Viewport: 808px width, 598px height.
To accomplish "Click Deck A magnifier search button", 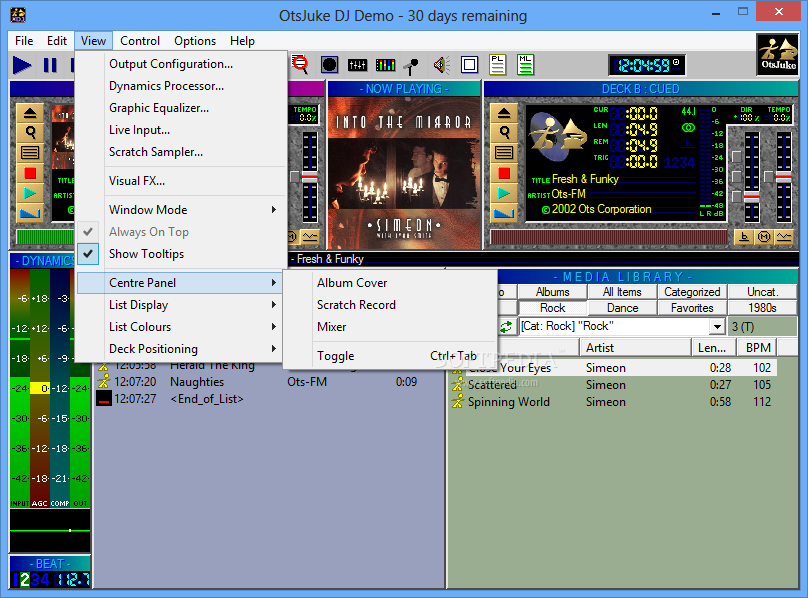I will coord(30,132).
